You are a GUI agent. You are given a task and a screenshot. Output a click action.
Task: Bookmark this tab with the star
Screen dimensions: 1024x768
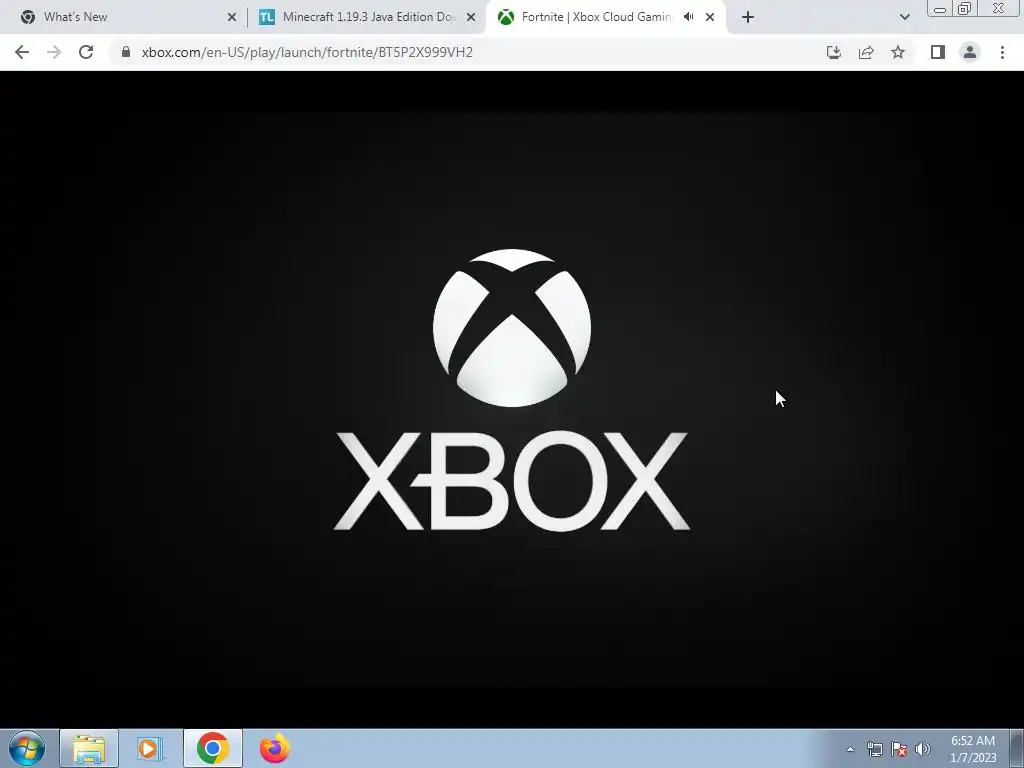(898, 52)
